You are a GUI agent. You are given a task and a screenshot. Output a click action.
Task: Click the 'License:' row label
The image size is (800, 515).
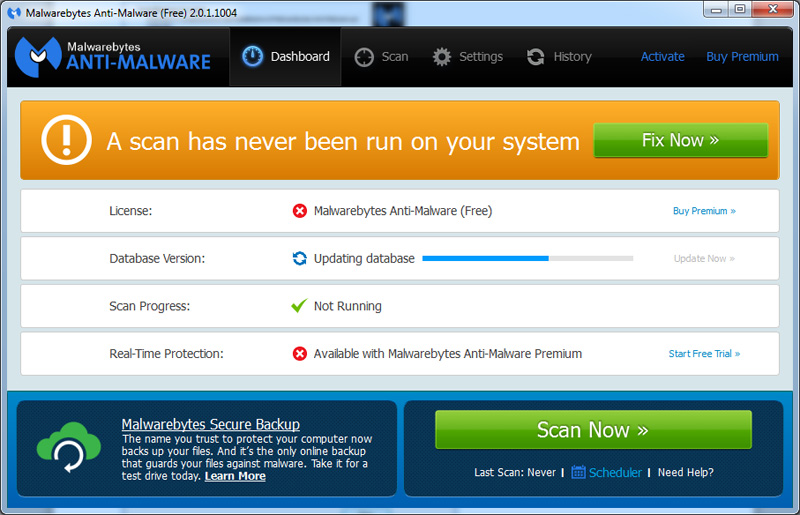(x=131, y=211)
